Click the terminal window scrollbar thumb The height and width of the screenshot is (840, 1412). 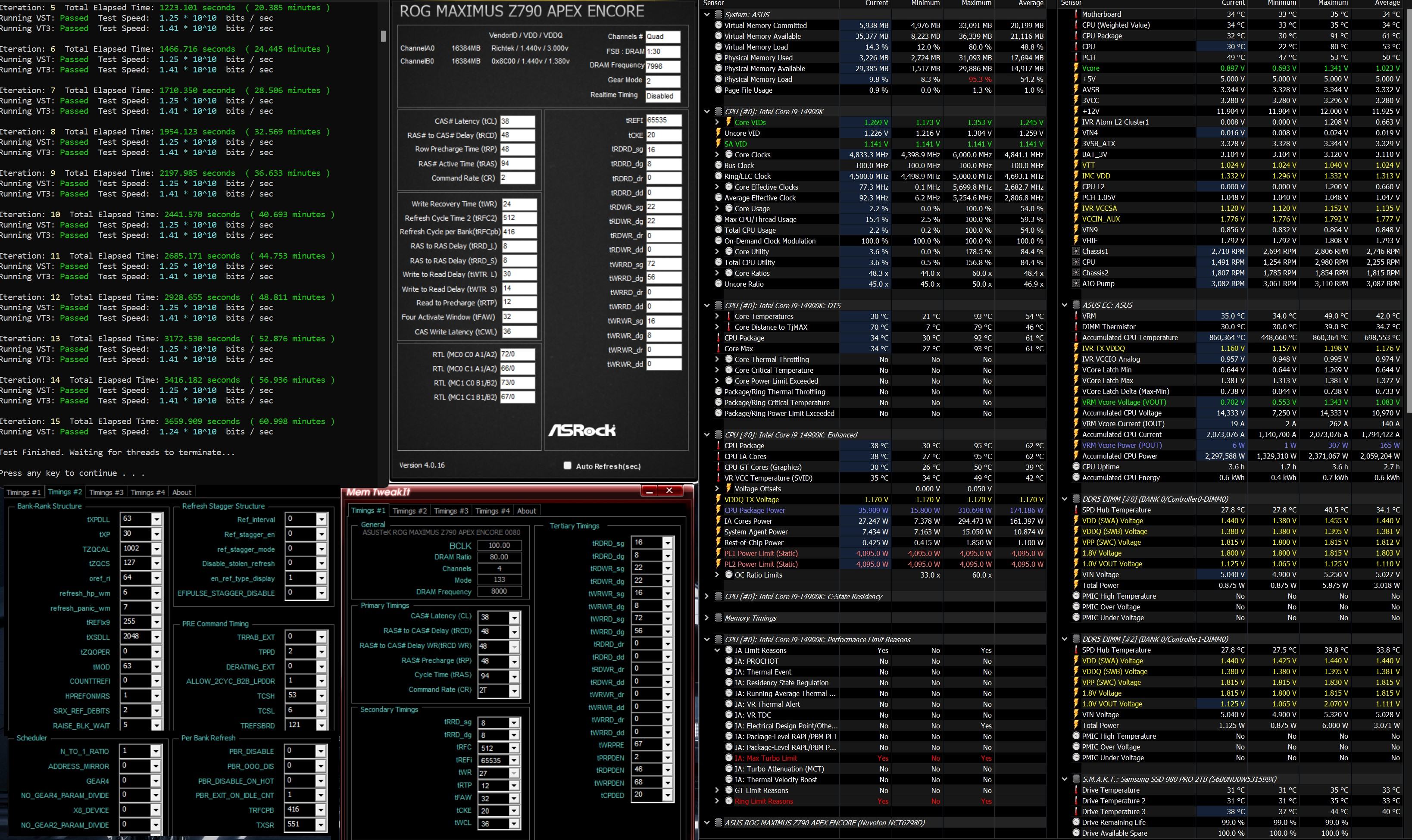[x=383, y=36]
